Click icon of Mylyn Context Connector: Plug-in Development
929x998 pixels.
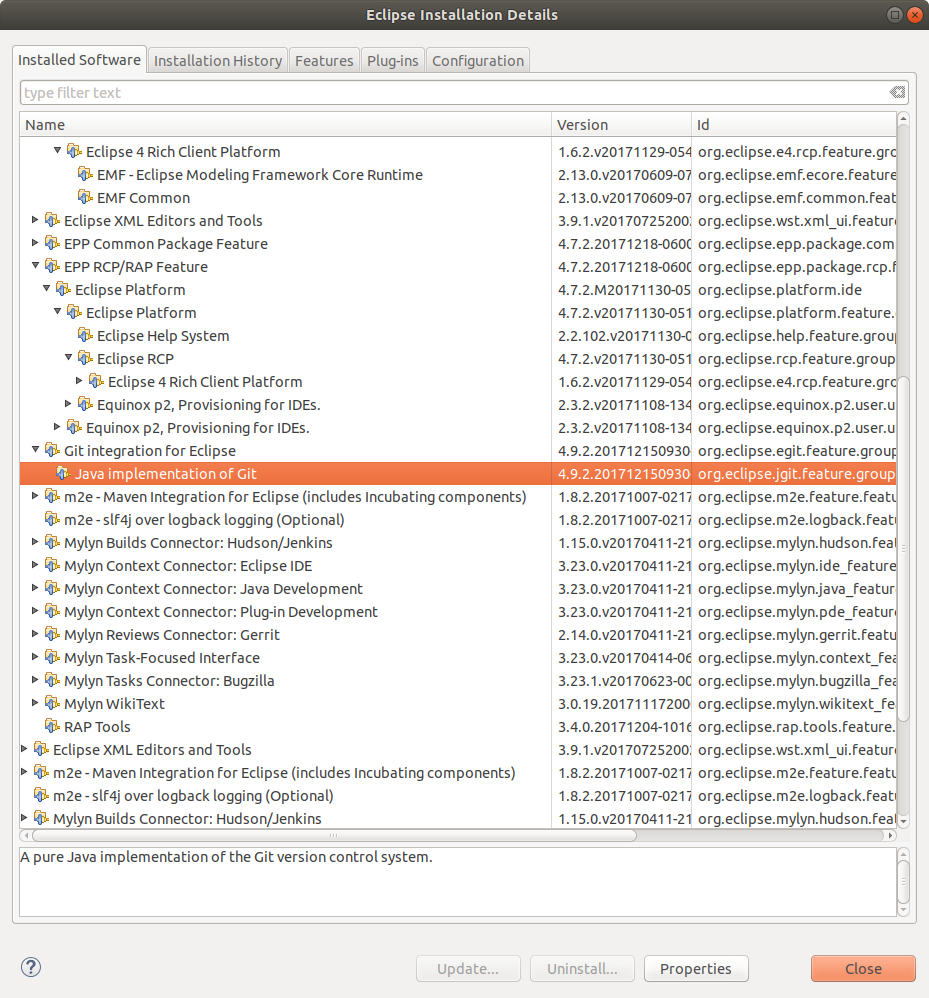tap(52, 611)
